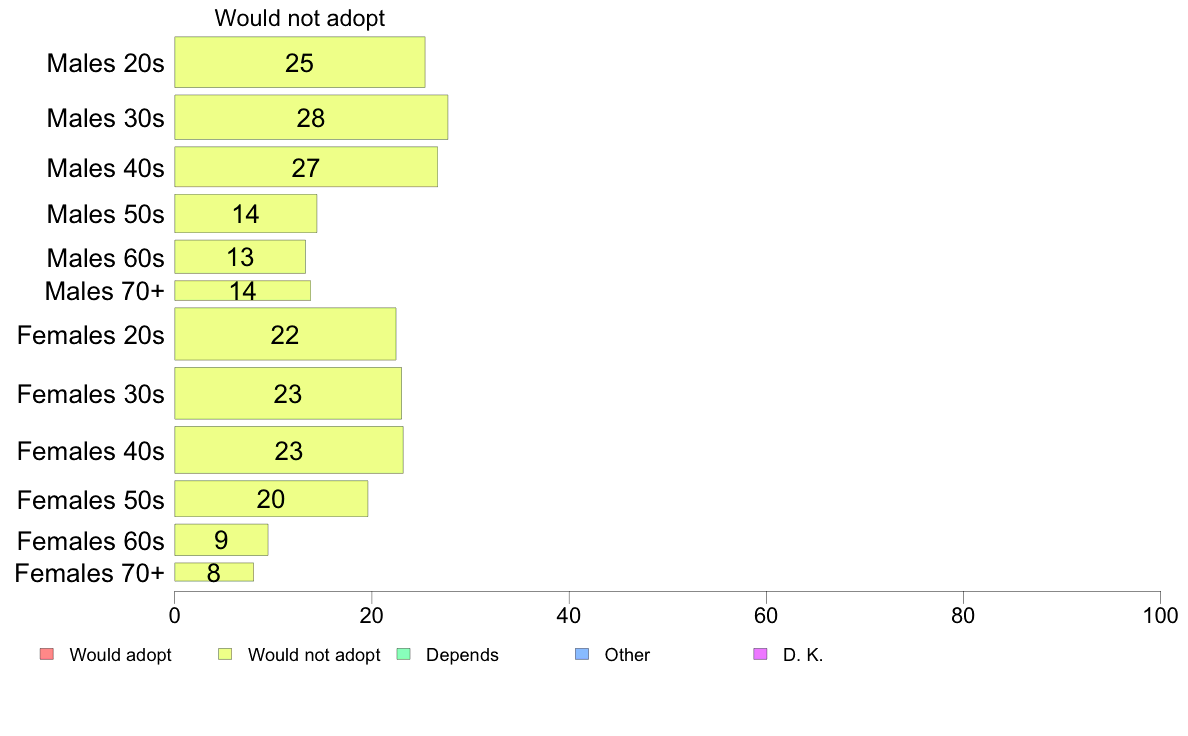The image size is (1188, 736).
Task: Click the Would not adopt chart title
Action: [300, 18]
